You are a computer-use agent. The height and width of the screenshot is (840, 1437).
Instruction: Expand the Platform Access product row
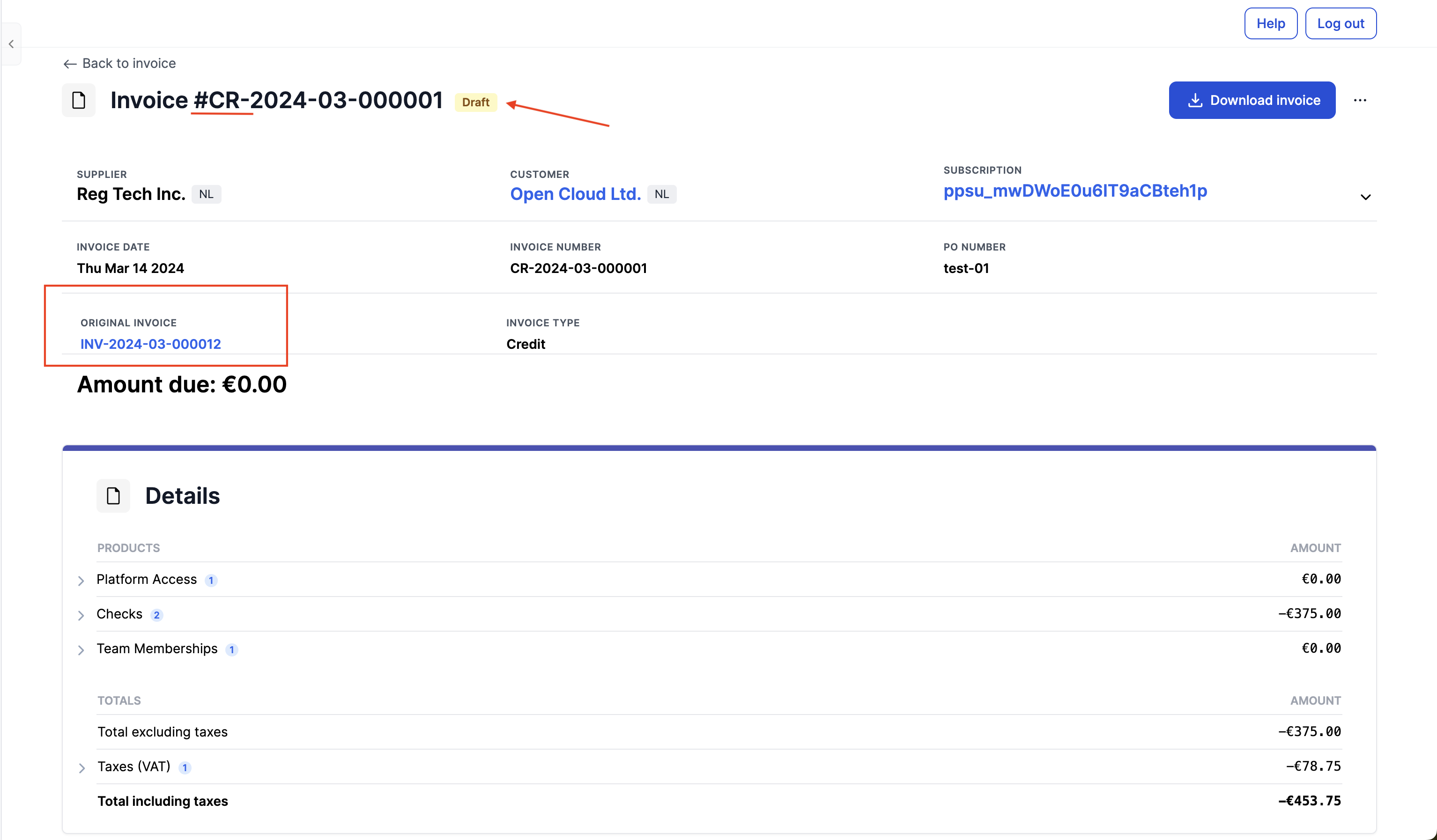[x=81, y=581]
